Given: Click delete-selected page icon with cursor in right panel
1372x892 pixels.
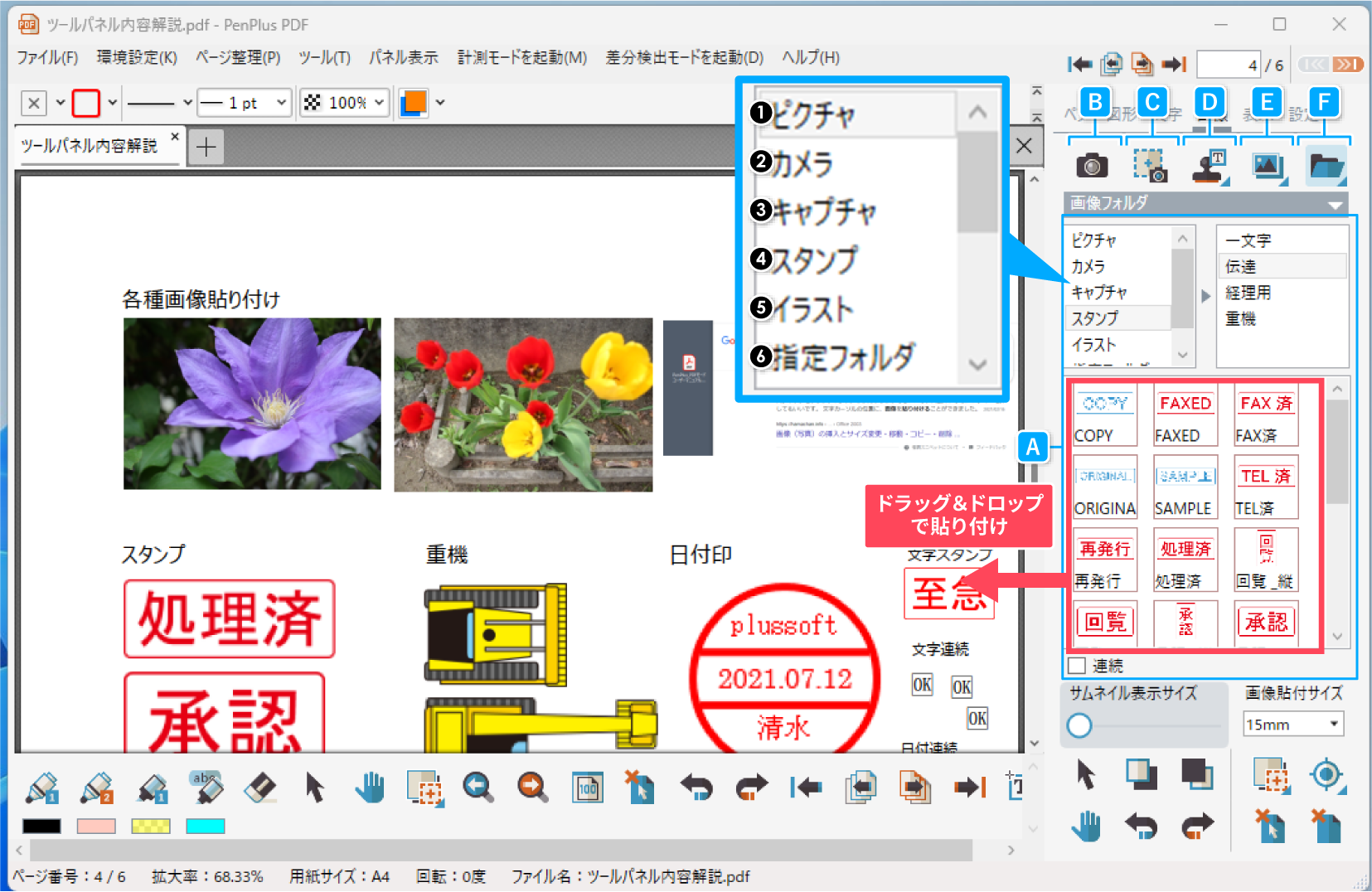Looking at the screenshot, I should coord(1269,827).
